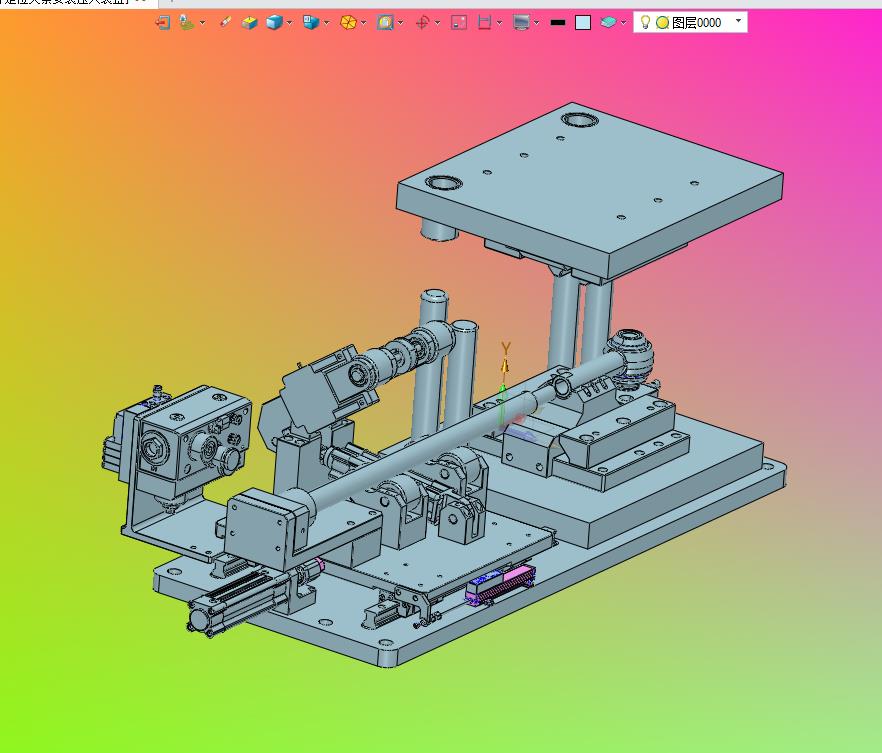
Task: Click the orange polygon mesh icon
Action: click(348, 22)
